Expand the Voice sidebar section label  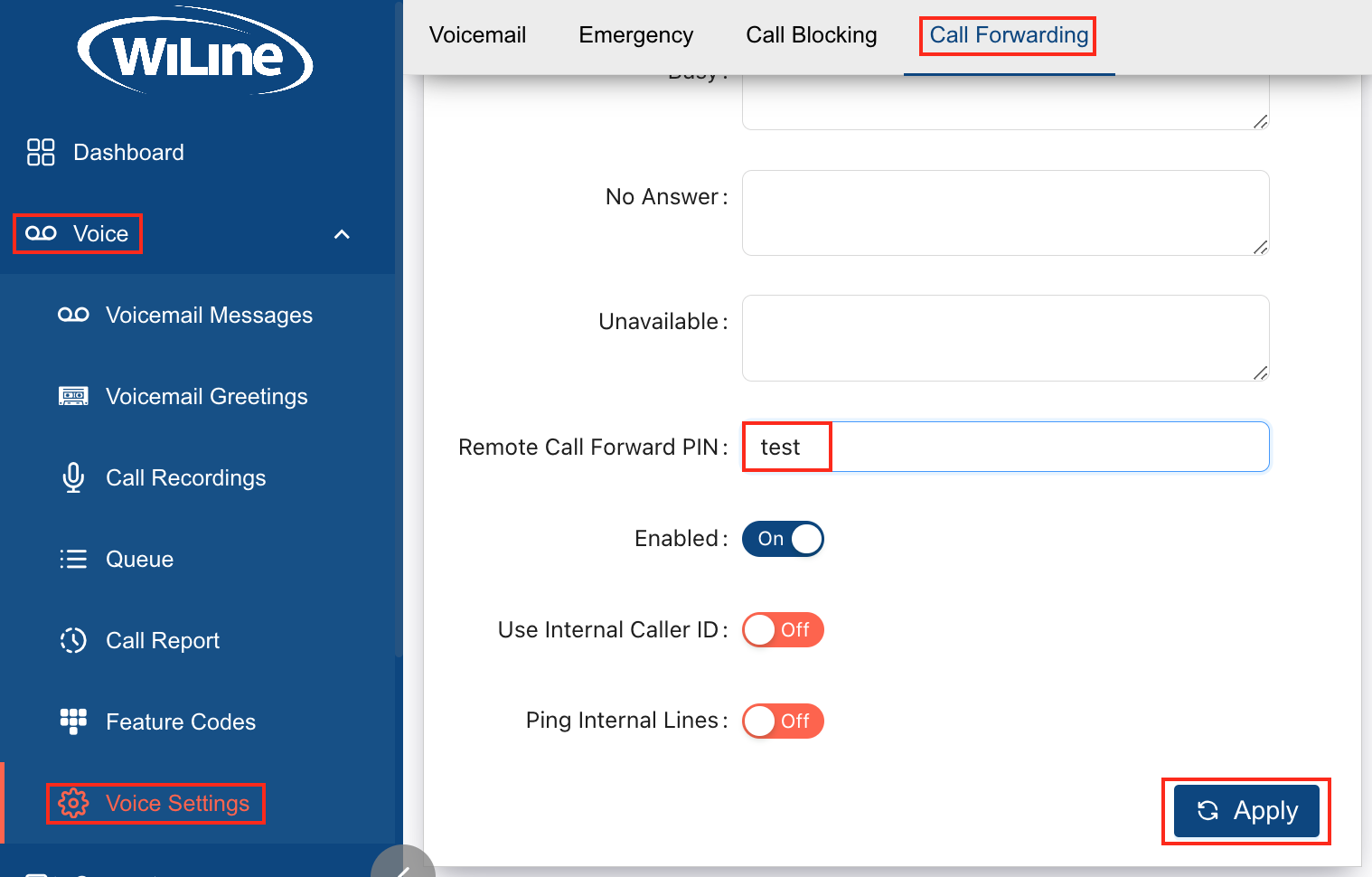coord(101,234)
